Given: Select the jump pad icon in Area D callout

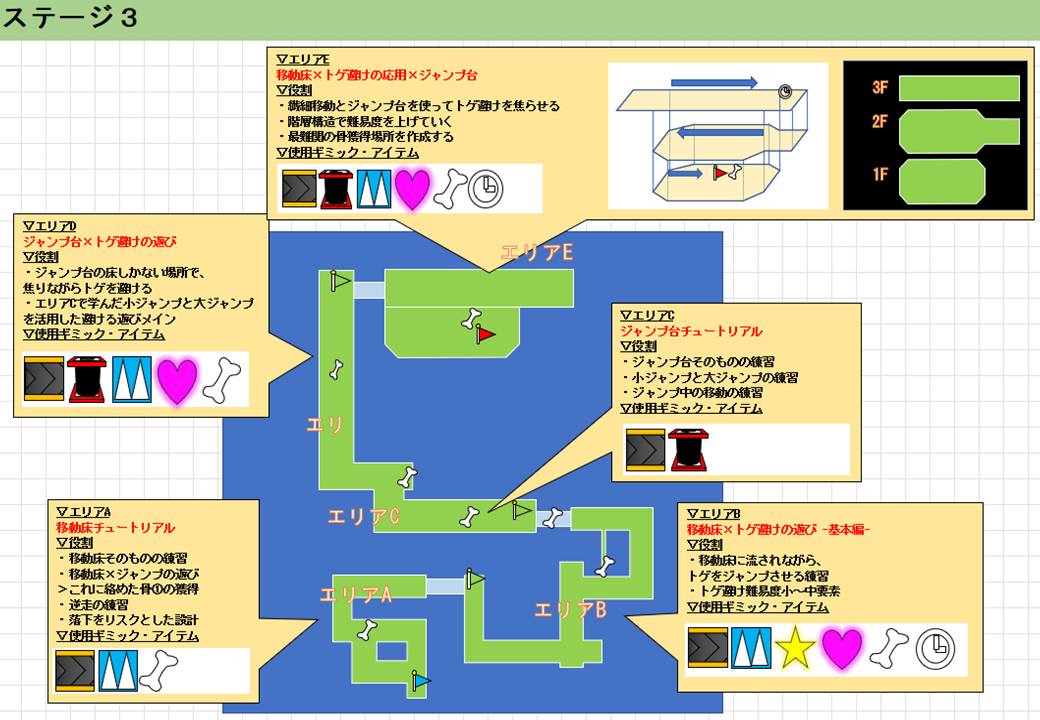Looking at the screenshot, I should point(88,381).
